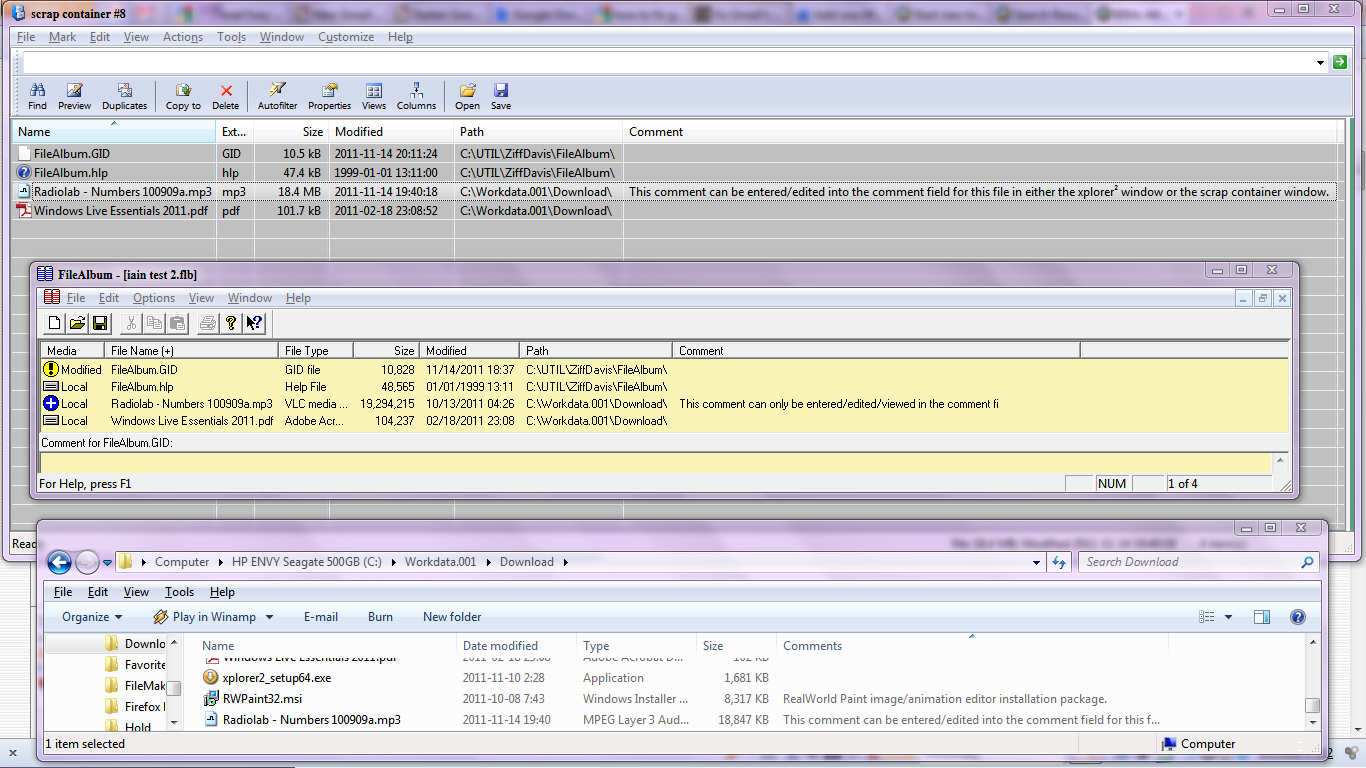The width and height of the screenshot is (1366, 768).
Task: Click the Explorer folder tree scrollbar thumb
Action: (x=173, y=689)
